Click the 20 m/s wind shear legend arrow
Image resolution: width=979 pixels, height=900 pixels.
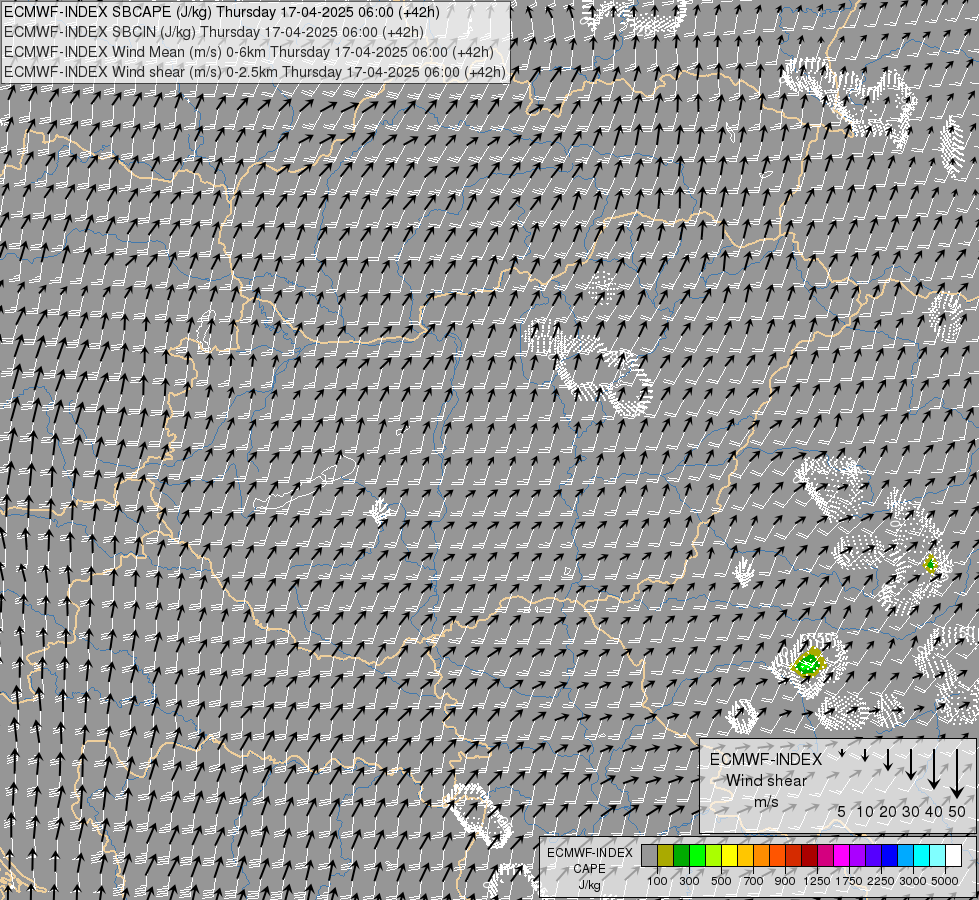888,759
